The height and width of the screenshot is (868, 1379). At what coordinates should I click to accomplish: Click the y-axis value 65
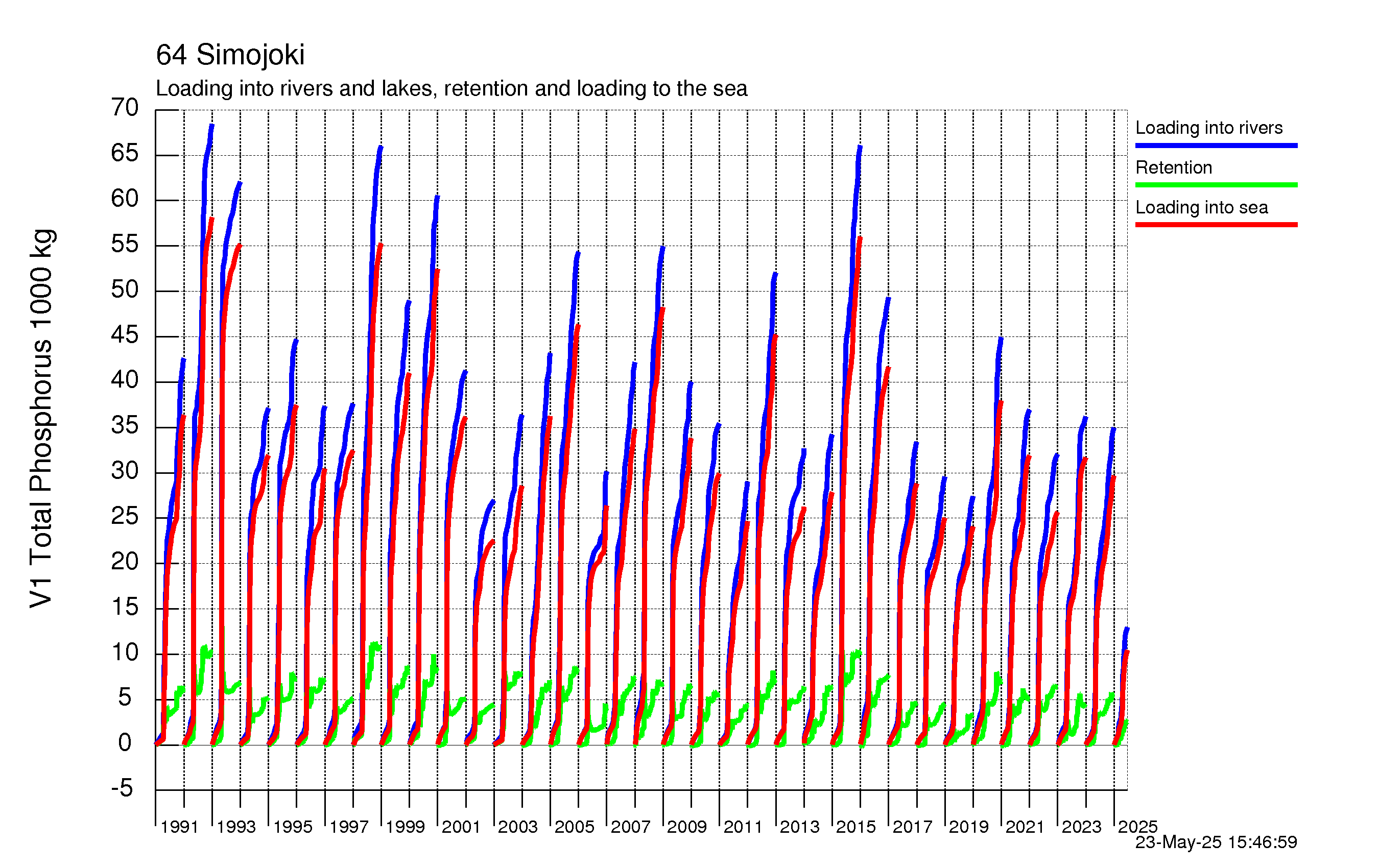coord(125,153)
